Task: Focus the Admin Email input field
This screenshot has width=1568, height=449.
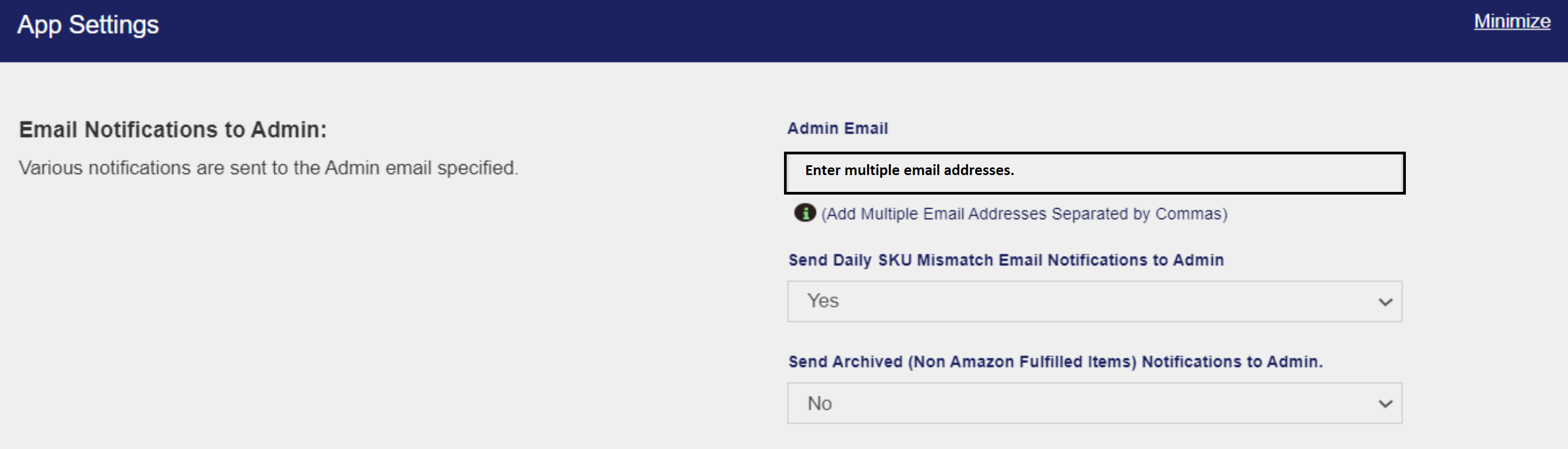Action: pyautogui.click(x=1094, y=173)
